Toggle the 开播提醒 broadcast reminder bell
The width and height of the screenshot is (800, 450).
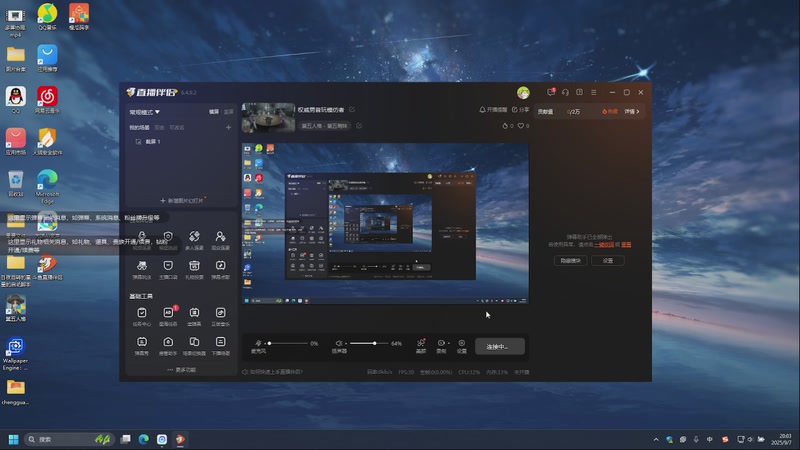tap(493, 110)
